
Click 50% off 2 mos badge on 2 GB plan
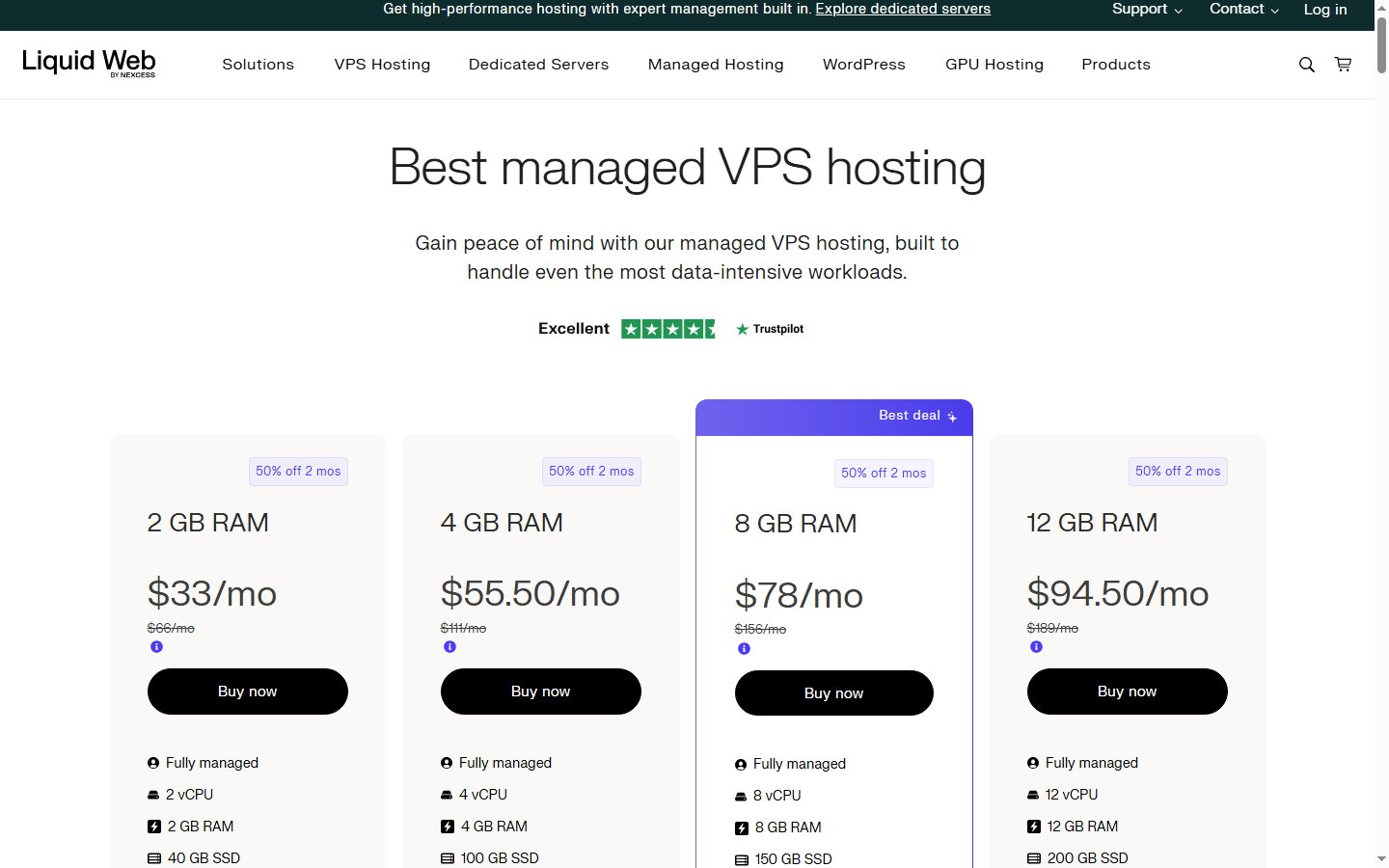tap(298, 472)
